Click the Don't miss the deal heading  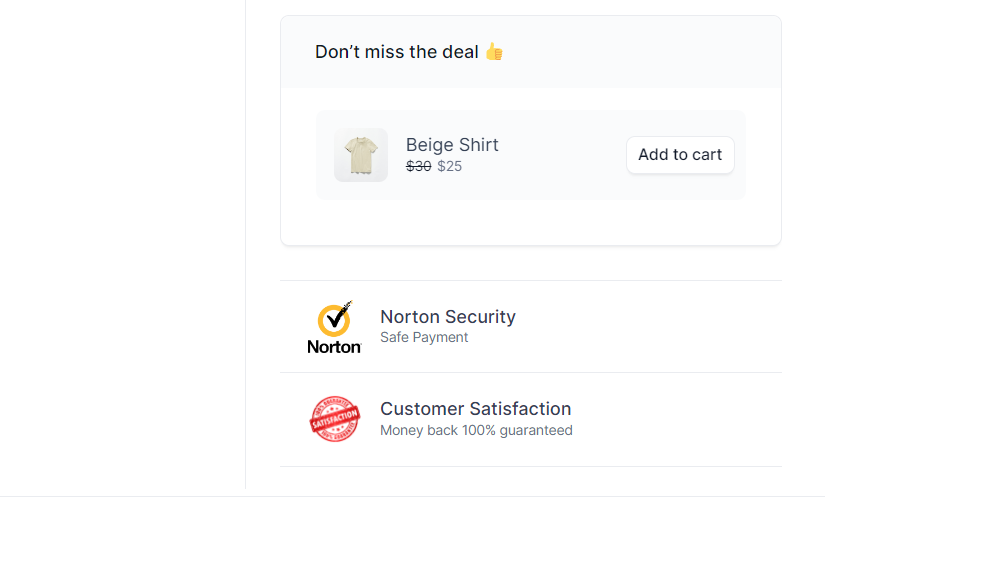[x=396, y=51]
